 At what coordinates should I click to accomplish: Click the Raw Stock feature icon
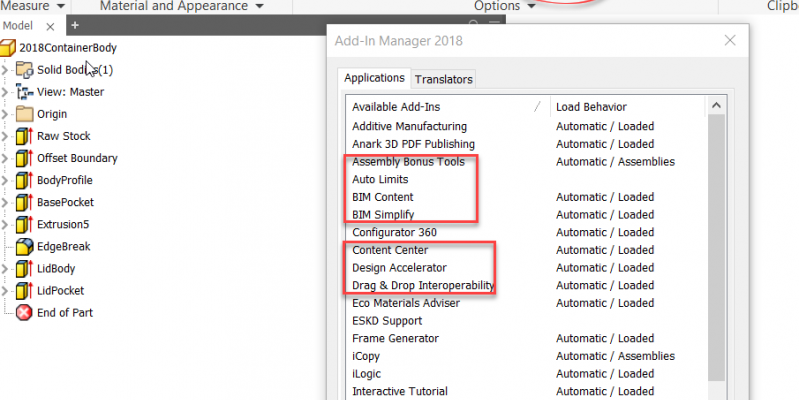[25, 136]
